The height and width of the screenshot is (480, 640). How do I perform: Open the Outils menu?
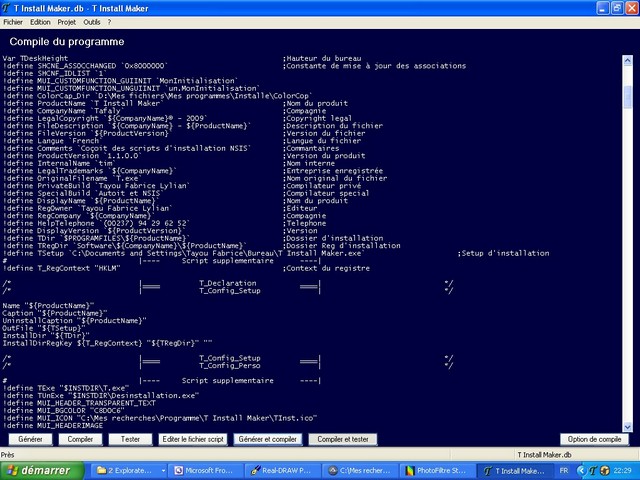(x=92, y=22)
